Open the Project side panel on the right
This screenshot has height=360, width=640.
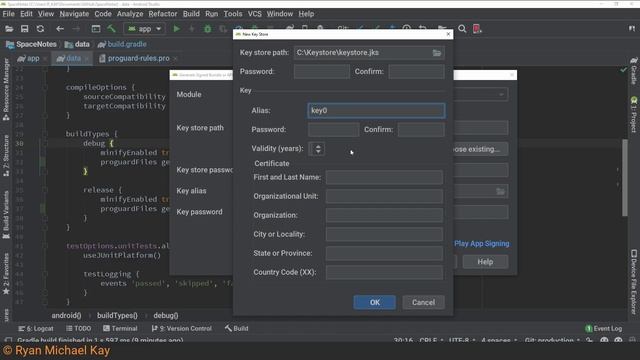pyautogui.click(x=633, y=115)
